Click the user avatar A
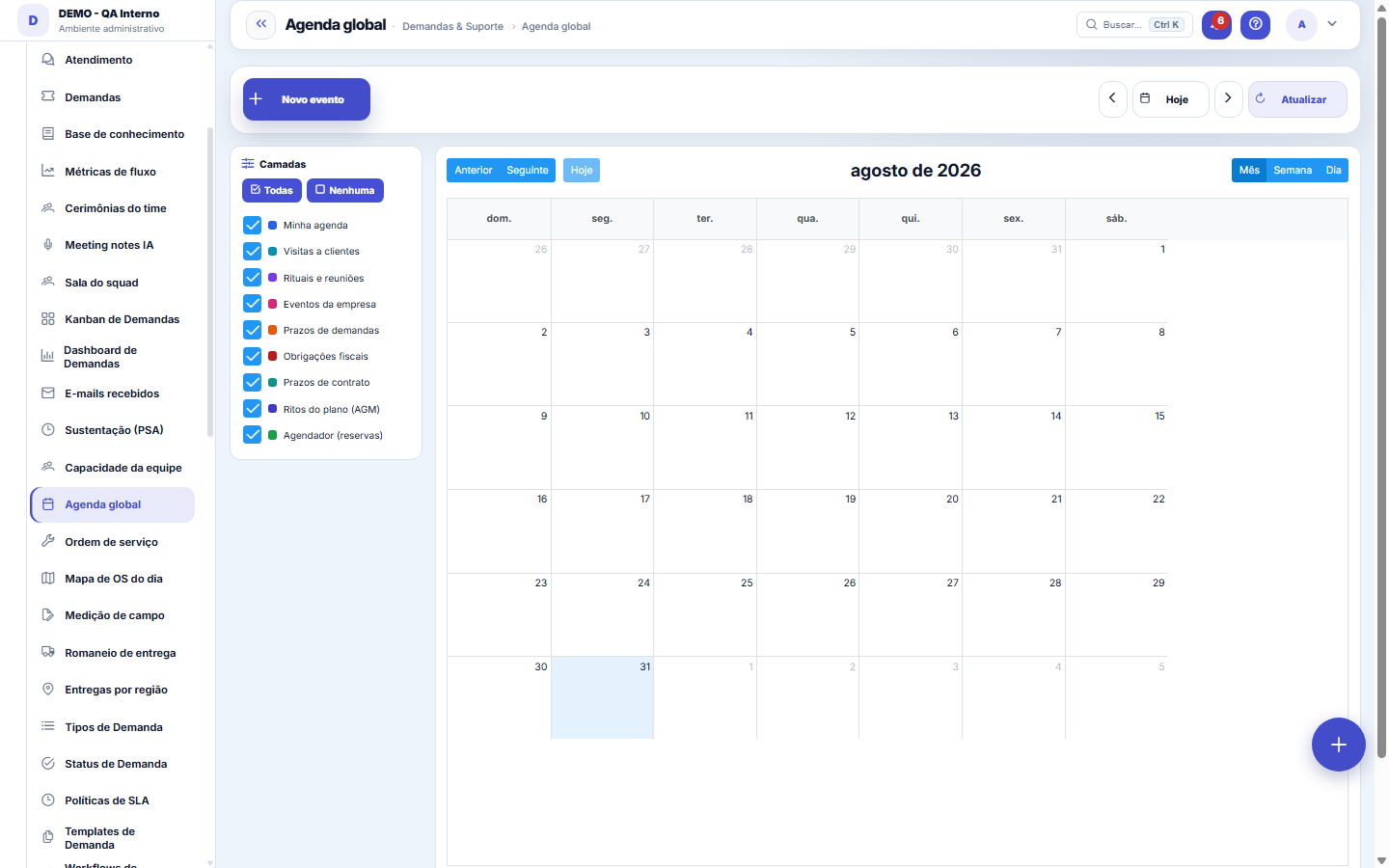The height and width of the screenshot is (868, 1389). 1301,25
